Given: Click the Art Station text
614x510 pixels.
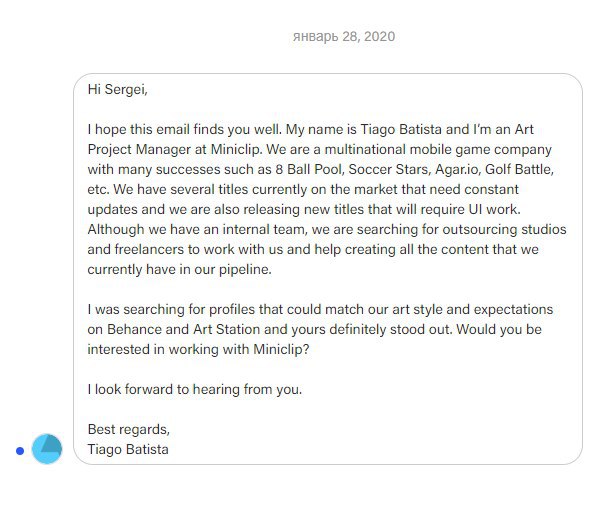Looking at the screenshot, I should [227, 329].
